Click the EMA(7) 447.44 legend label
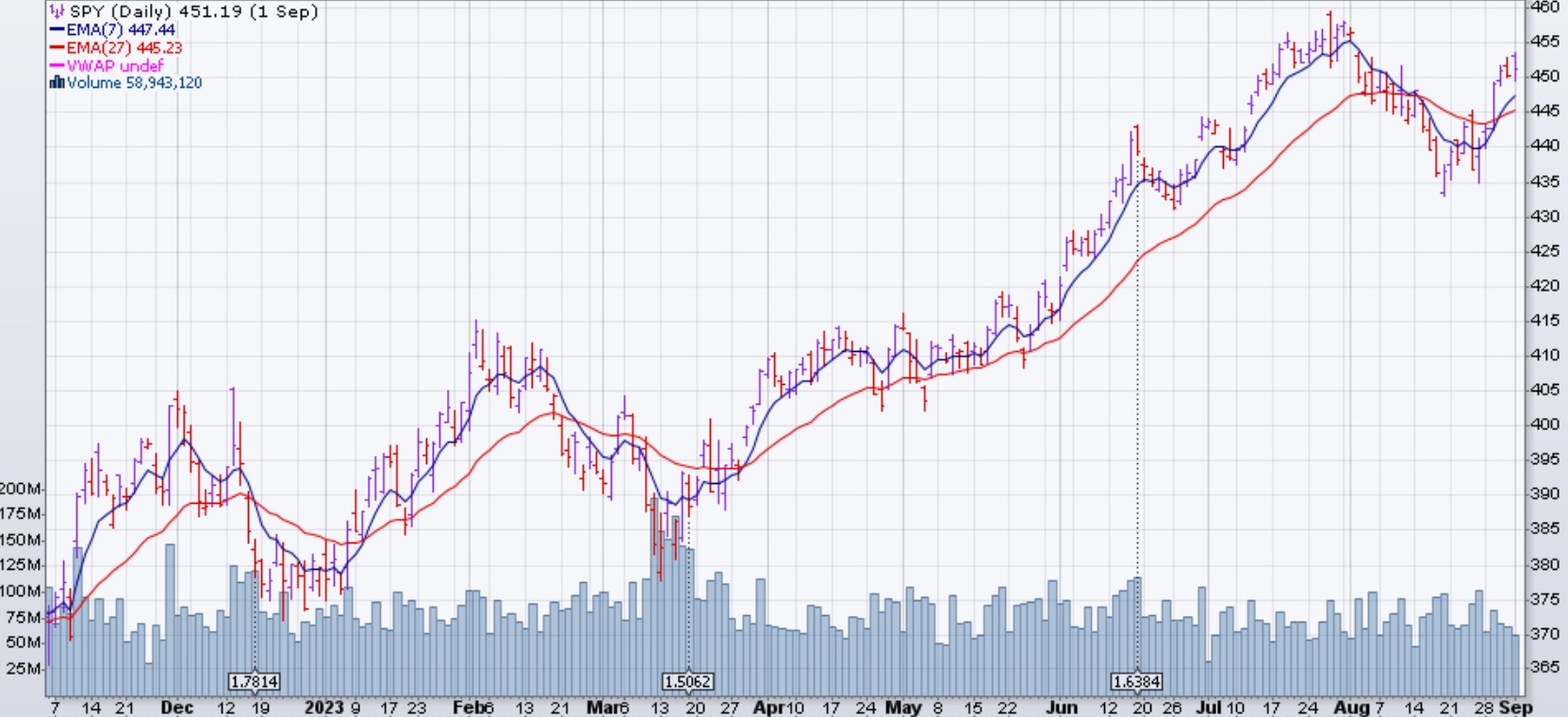 pos(121,30)
